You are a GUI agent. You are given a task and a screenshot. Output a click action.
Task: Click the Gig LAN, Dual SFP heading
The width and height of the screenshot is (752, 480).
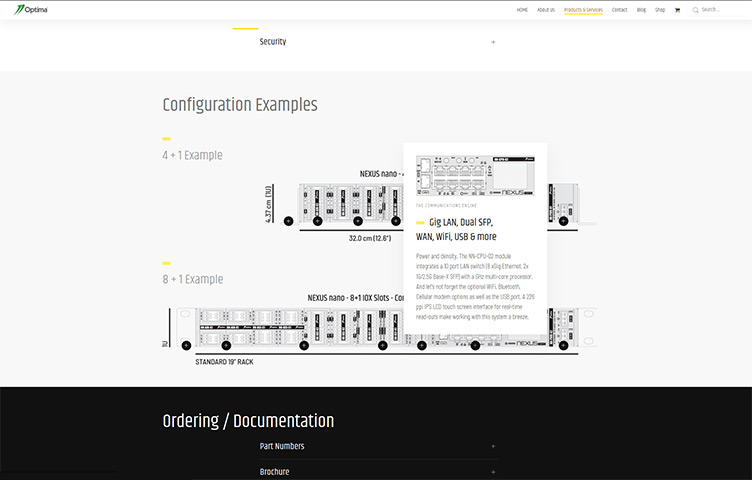[x=457, y=229]
